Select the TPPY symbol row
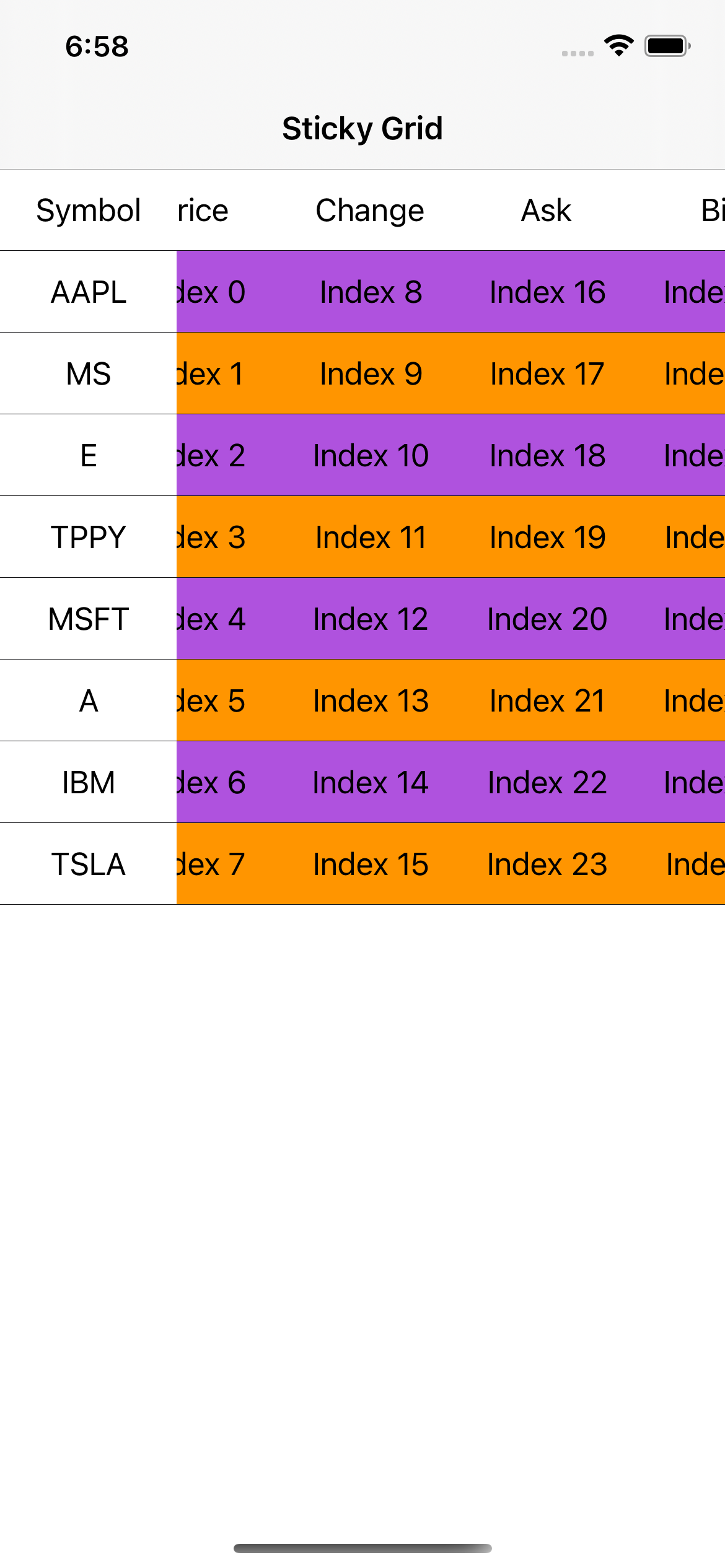 (x=89, y=538)
